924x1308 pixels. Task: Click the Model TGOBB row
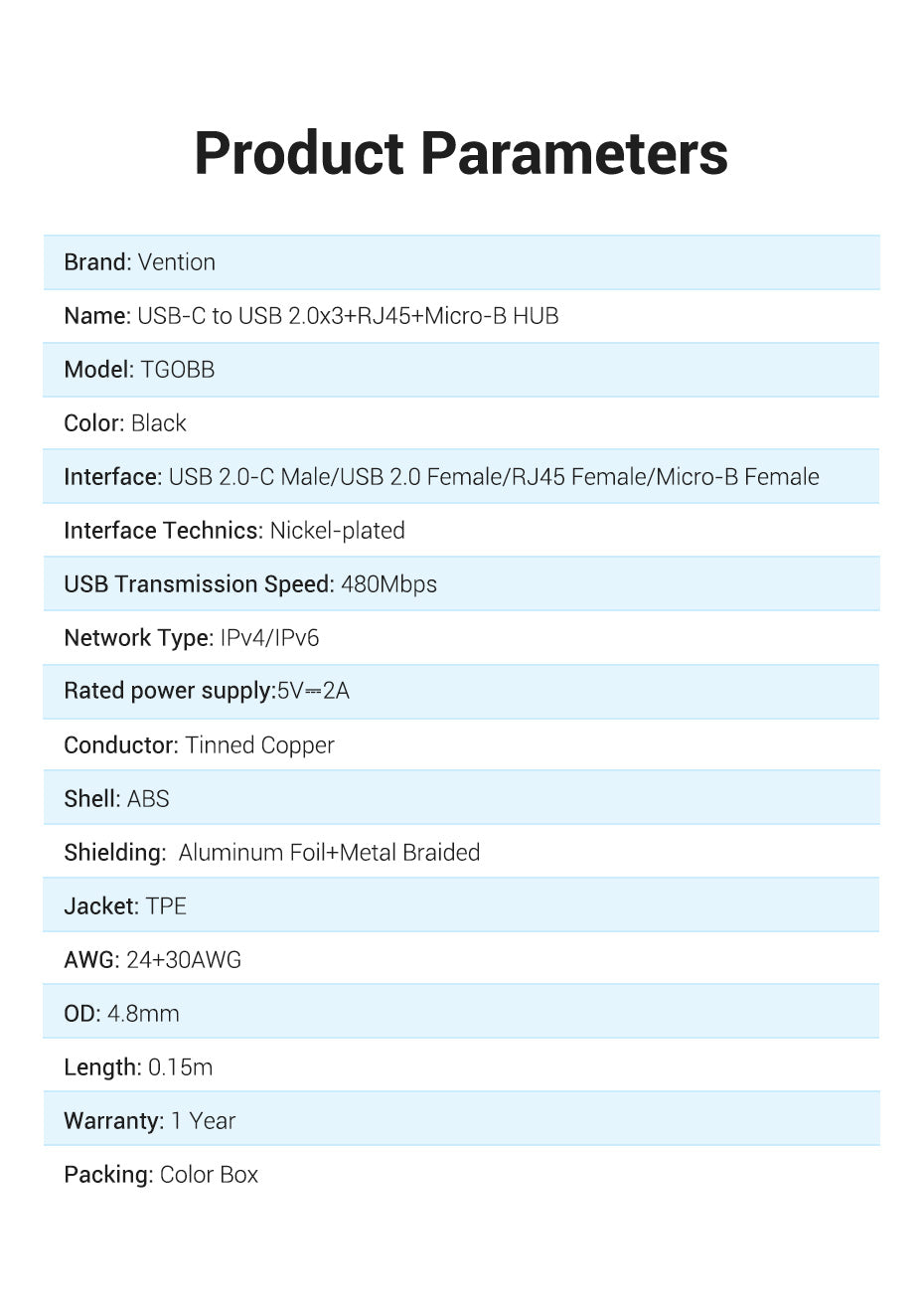coord(139,370)
